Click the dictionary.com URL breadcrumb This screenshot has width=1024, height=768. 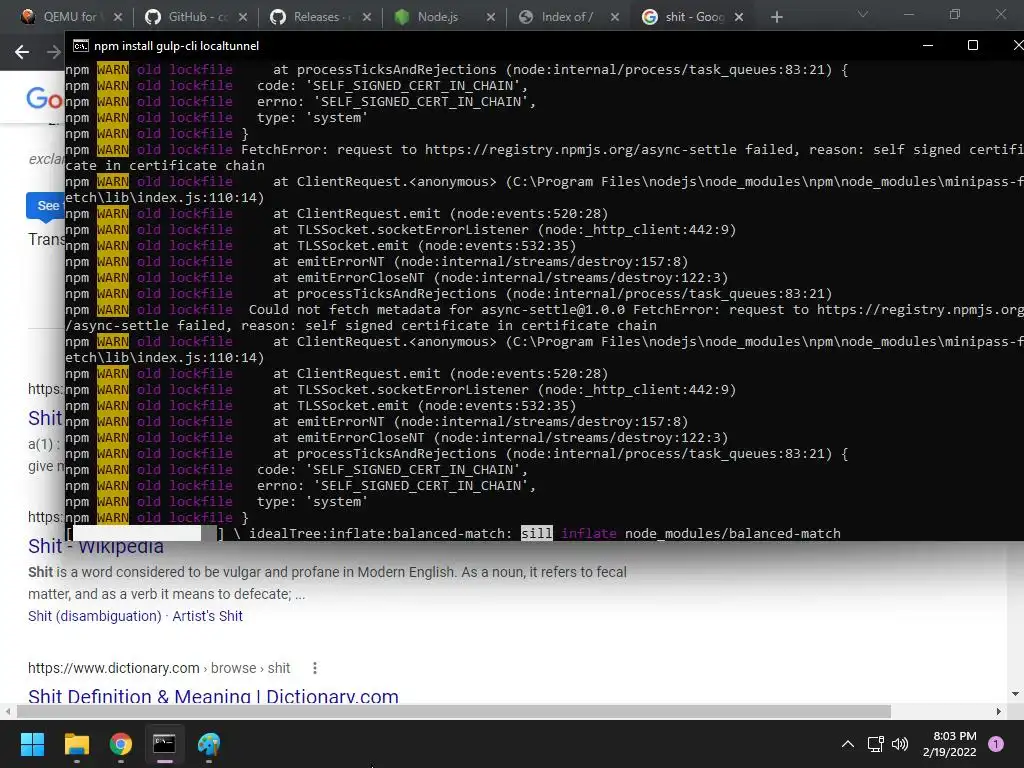(x=159, y=668)
